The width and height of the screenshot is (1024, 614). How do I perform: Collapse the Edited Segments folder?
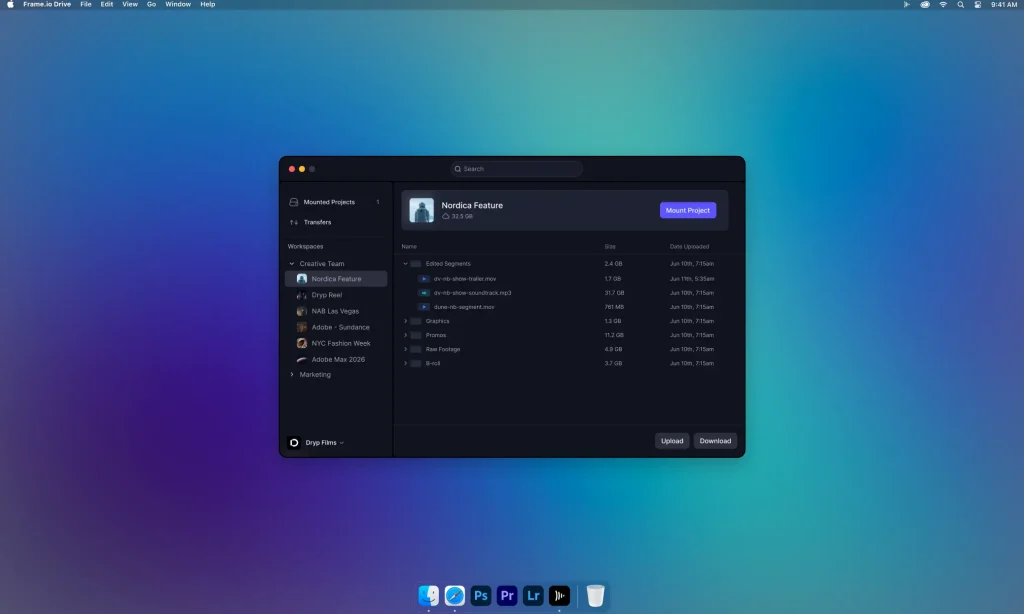click(x=406, y=264)
